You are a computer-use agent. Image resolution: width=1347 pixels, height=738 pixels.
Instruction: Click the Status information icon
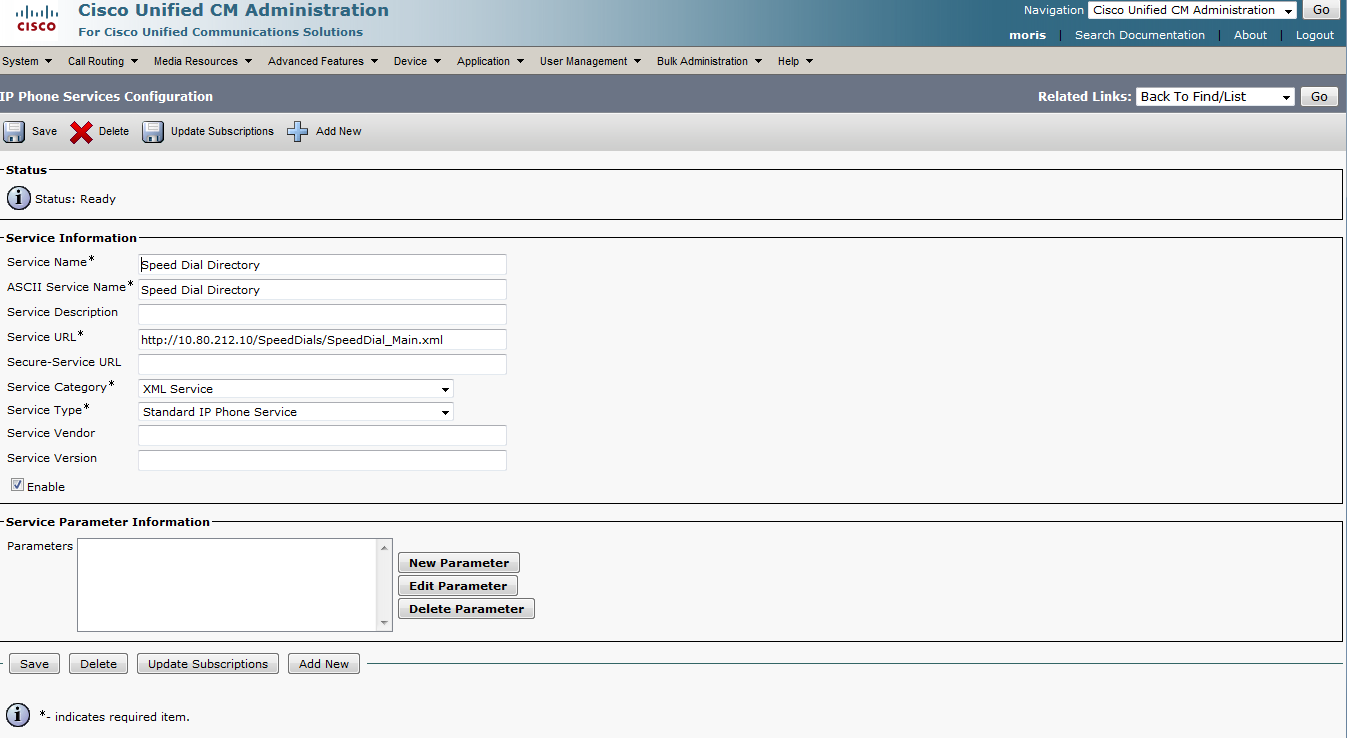[x=19, y=198]
